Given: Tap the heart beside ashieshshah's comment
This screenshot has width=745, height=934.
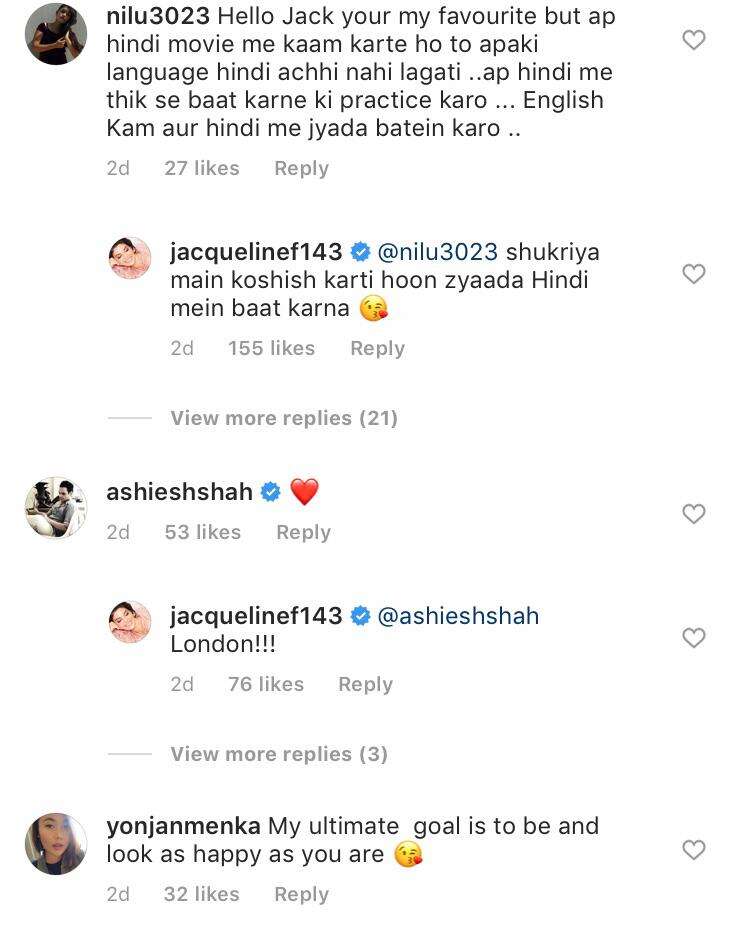Looking at the screenshot, I should tap(693, 514).
